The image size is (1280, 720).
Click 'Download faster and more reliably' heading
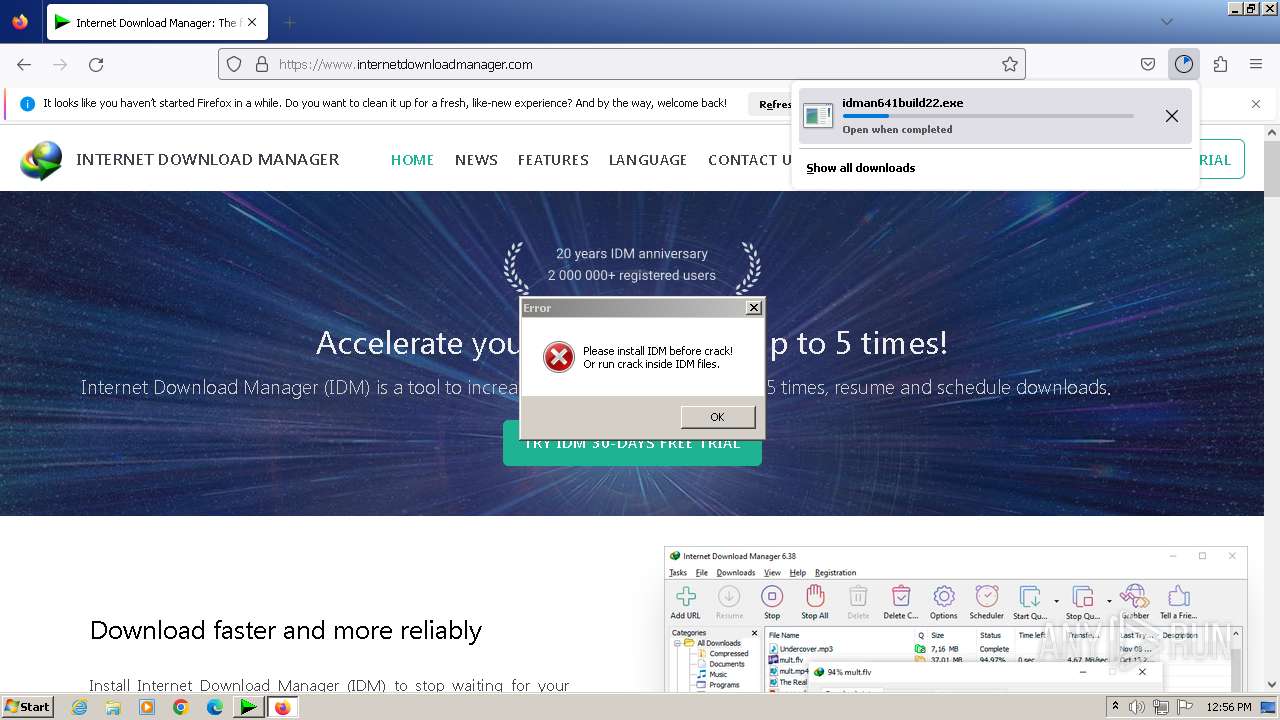click(286, 630)
